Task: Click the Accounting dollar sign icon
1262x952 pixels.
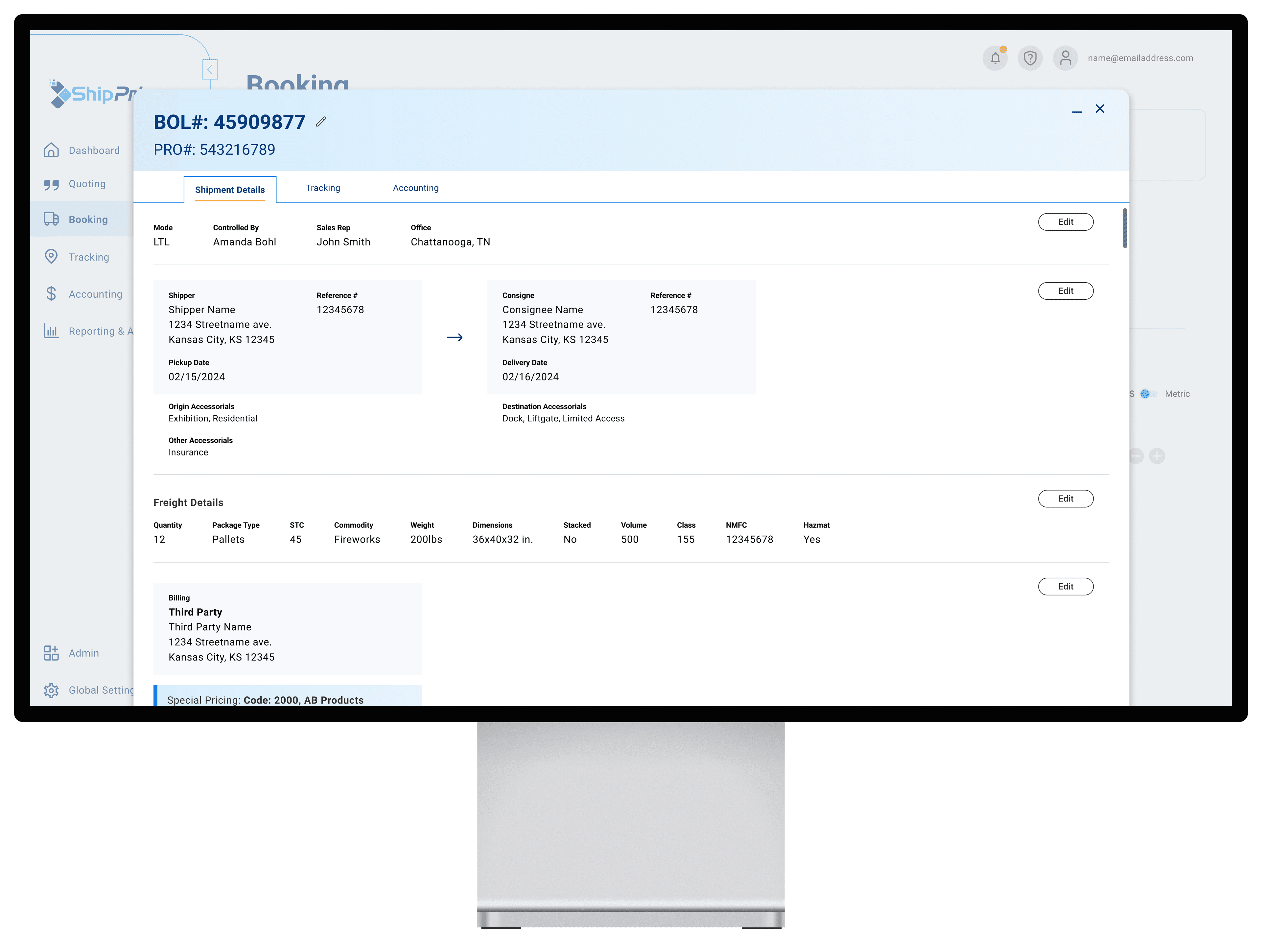Action: pyautogui.click(x=51, y=294)
